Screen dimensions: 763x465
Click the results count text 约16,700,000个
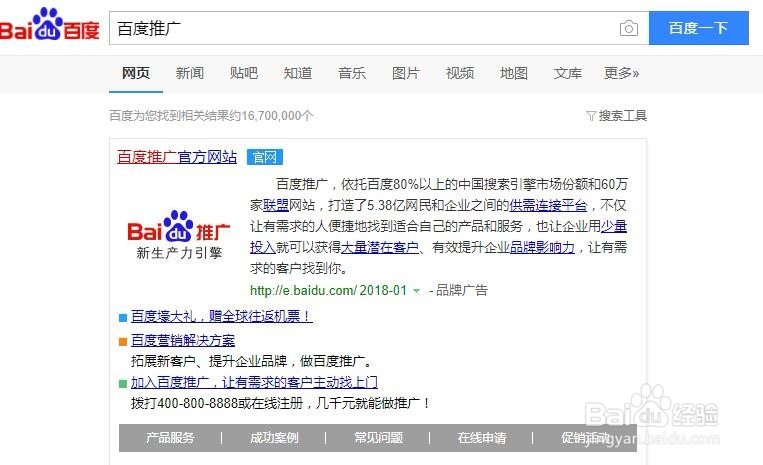point(271,116)
